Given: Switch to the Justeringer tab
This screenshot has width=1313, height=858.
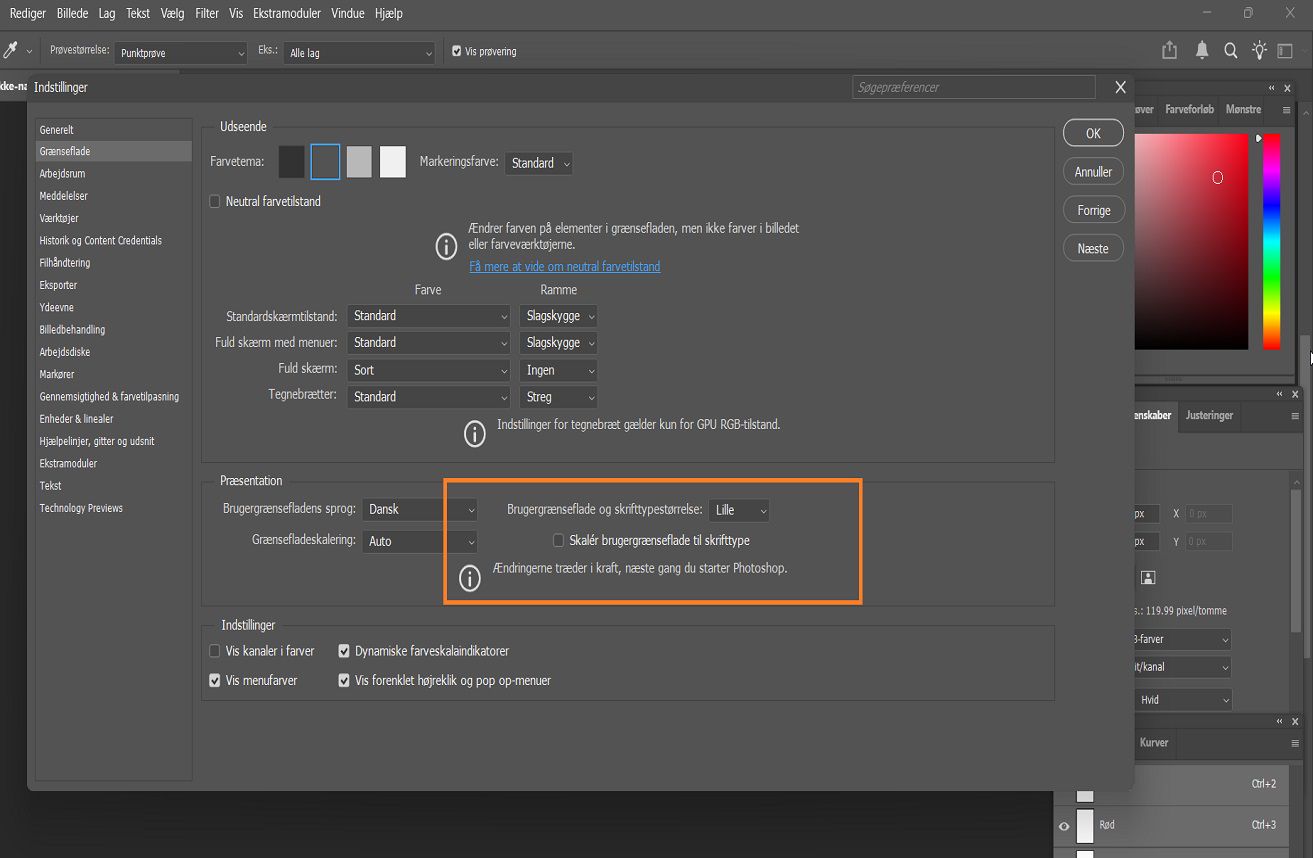Looking at the screenshot, I should (1209, 416).
